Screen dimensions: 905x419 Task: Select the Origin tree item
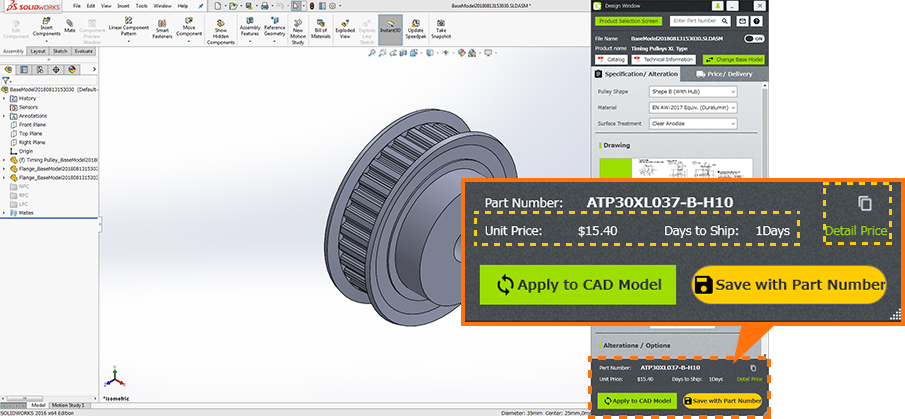pos(21,151)
